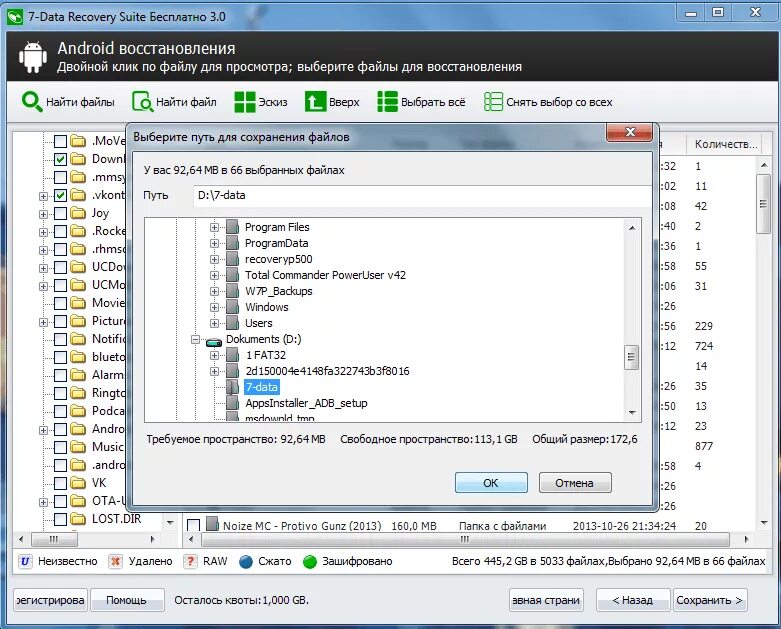Close the save path dialog
The height and width of the screenshot is (629, 781).
pyautogui.click(x=630, y=132)
